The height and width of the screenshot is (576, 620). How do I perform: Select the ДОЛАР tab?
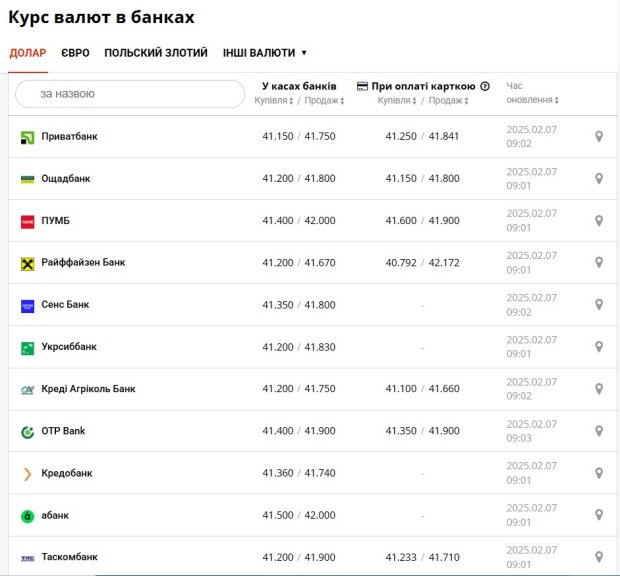[28, 53]
